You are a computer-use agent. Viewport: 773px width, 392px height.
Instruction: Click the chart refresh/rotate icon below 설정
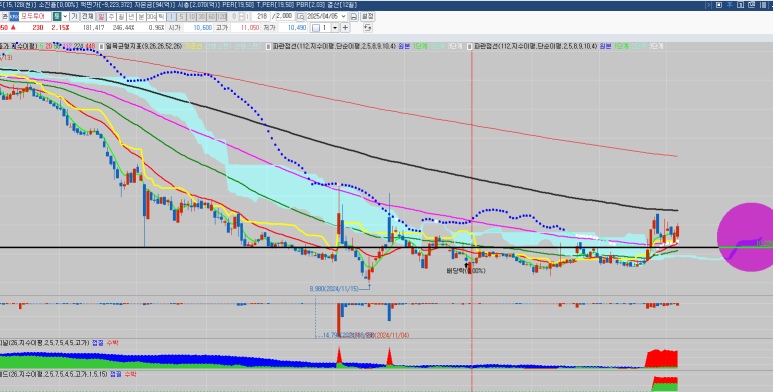point(368,28)
